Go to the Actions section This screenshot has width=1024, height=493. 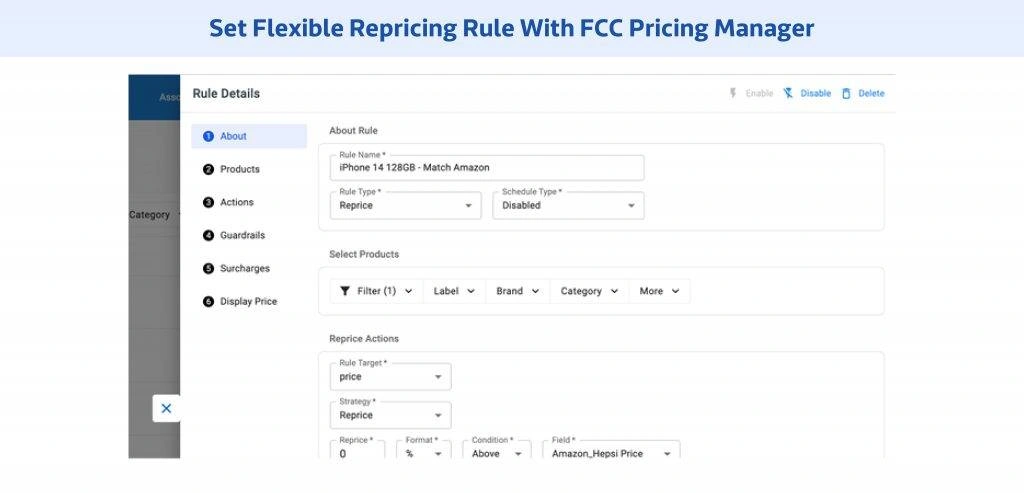point(237,202)
